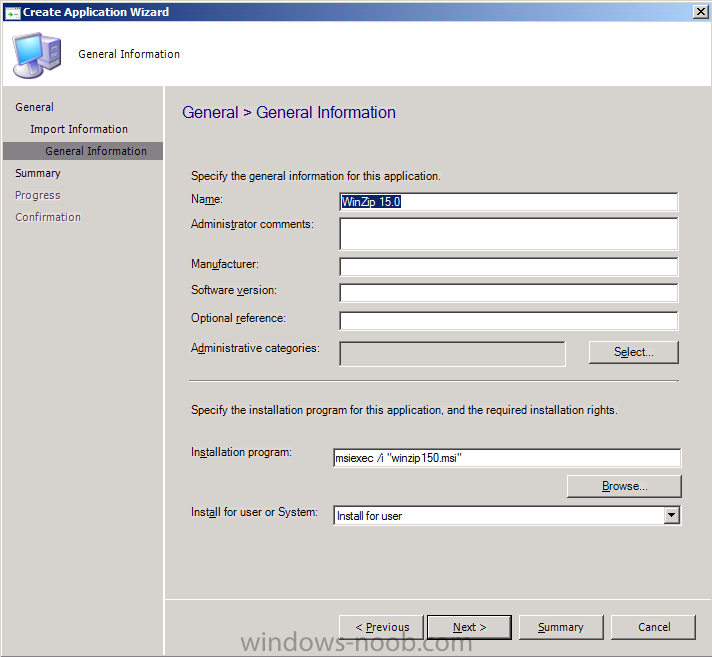Close the Create Application Wizard window
The height and width of the screenshot is (657, 712).
[701, 12]
